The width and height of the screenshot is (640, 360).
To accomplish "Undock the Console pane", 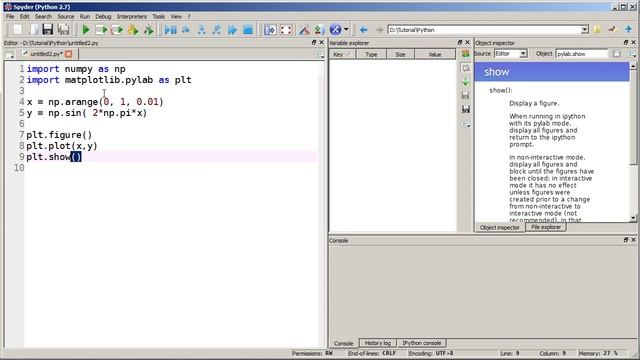I will [x=626, y=240].
